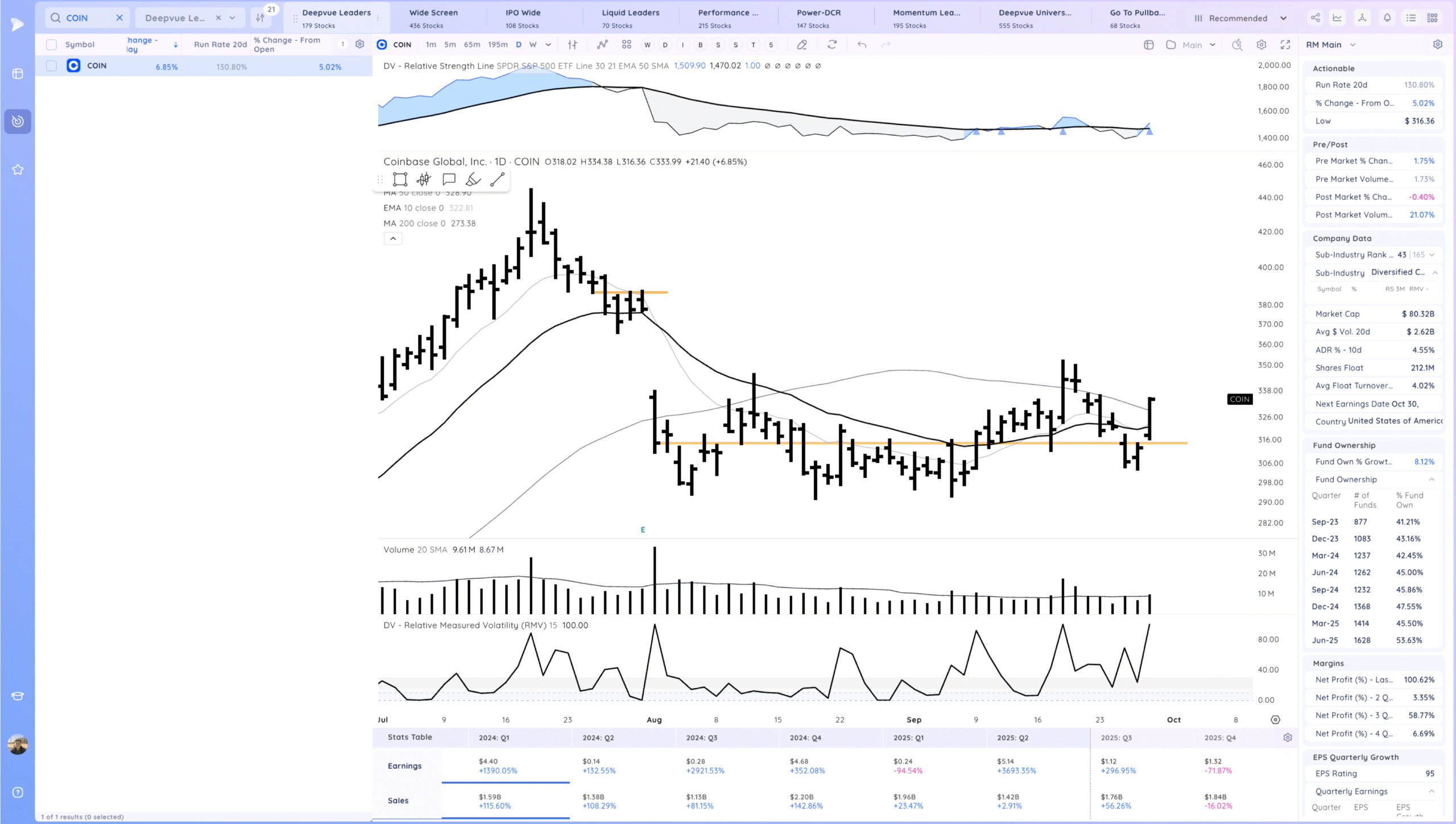
Task: Switch to IPO Wide tab
Action: point(535,18)
